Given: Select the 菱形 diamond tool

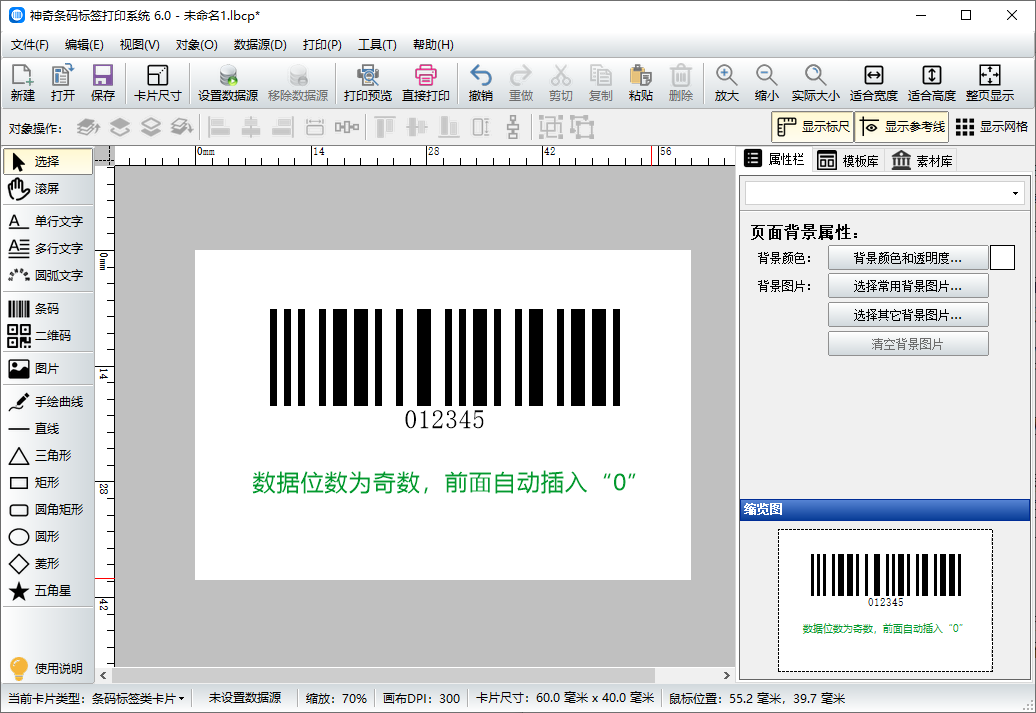Looking at the screenshot, I should [x=48, y=564].
